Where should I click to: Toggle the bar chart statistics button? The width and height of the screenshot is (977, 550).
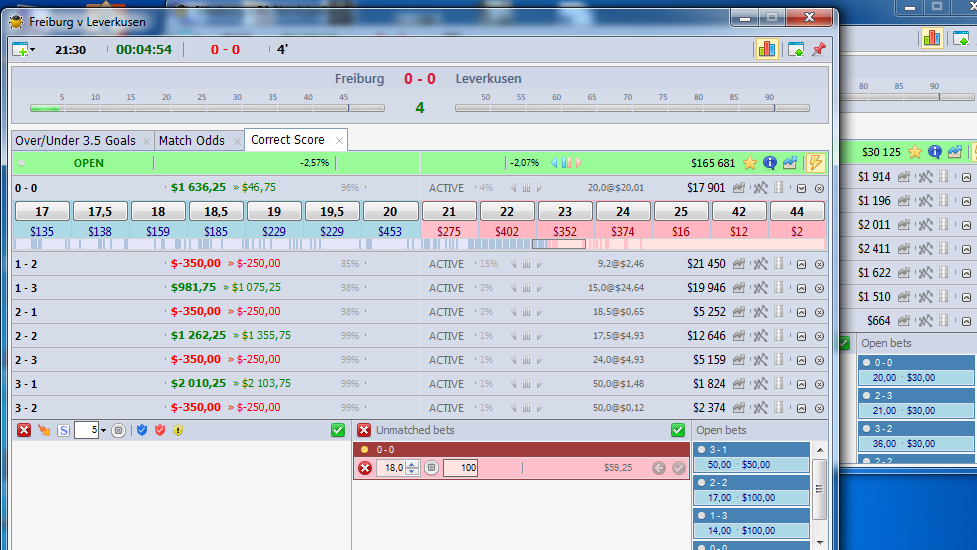pyautogui.click(x=766, y=49)
